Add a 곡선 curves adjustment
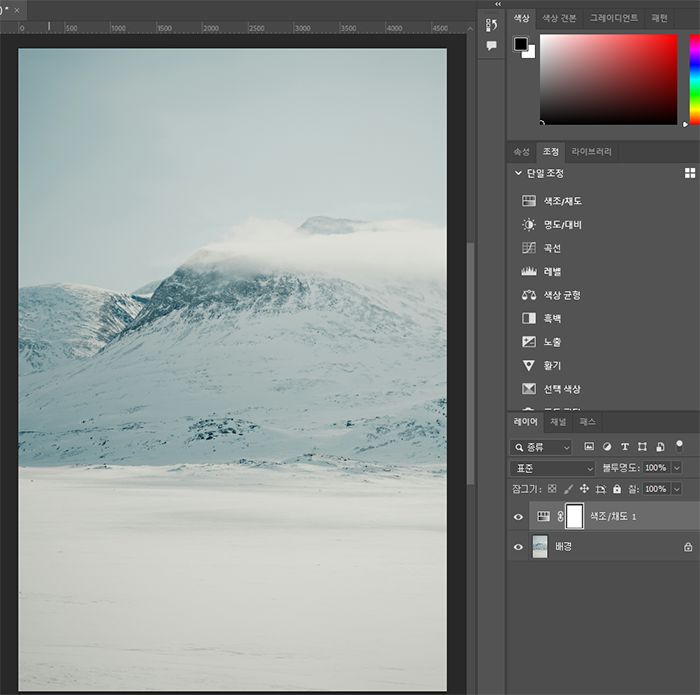This screenshot has width=700, height=695. point(542,248)
